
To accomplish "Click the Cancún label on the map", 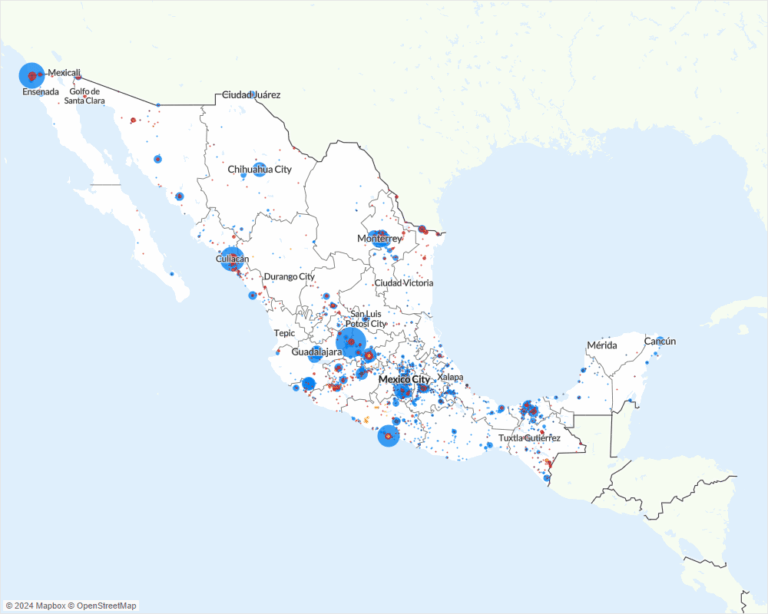I will click(660, 341).
